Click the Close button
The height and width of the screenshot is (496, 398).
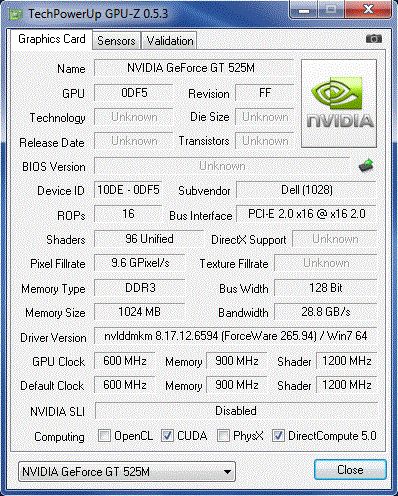(350, 470)
